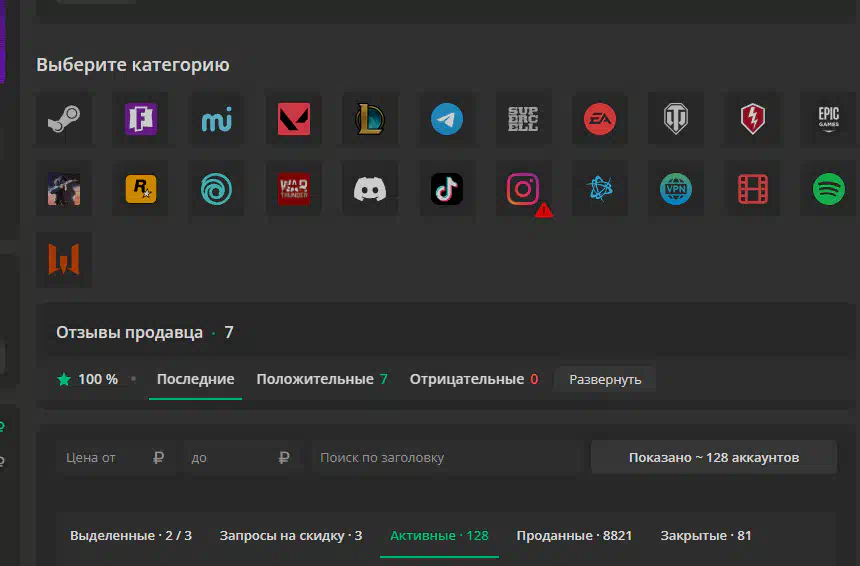
Task: Choose the Fortnite category icon
Action: [140, 119]
